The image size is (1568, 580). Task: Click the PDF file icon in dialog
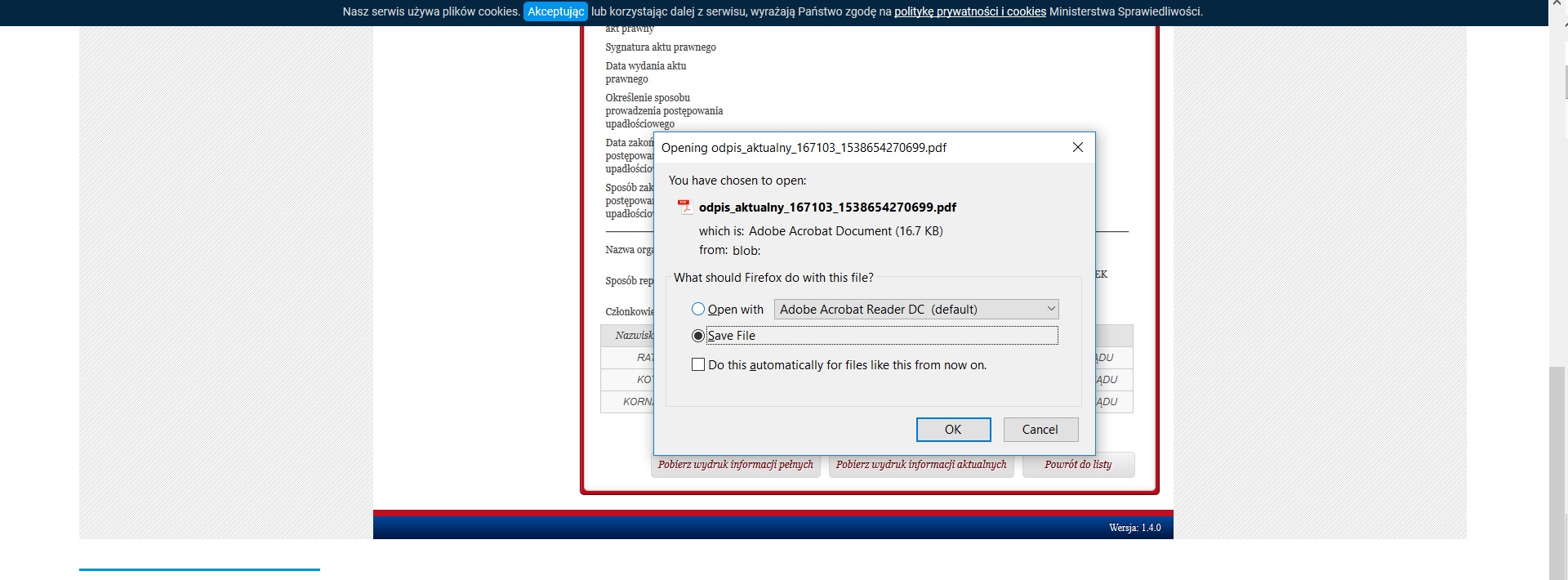tap(684, 207)
